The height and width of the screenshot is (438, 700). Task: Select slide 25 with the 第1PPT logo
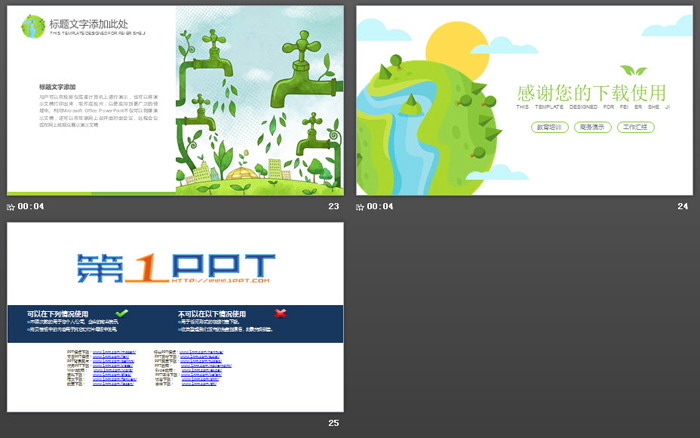pyautogui.click(x=175, y=317)
